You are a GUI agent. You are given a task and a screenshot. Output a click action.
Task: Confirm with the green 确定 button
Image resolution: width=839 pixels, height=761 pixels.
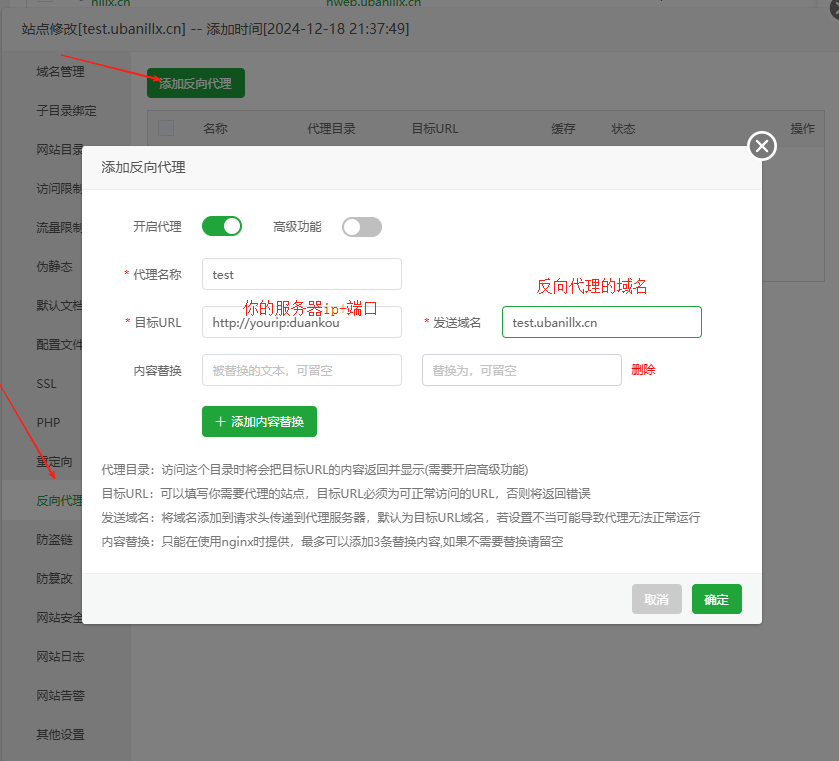[x=716, y=599]
